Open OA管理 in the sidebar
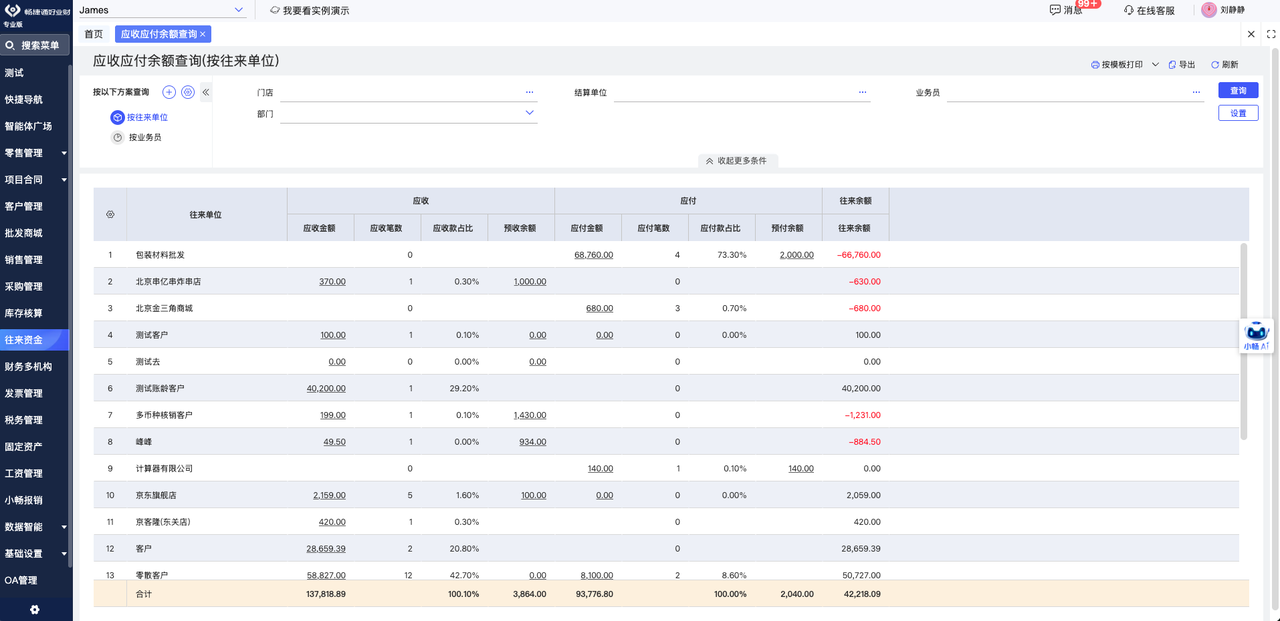1280x621 pixels. pyautogui.click(x=21, y=580)
